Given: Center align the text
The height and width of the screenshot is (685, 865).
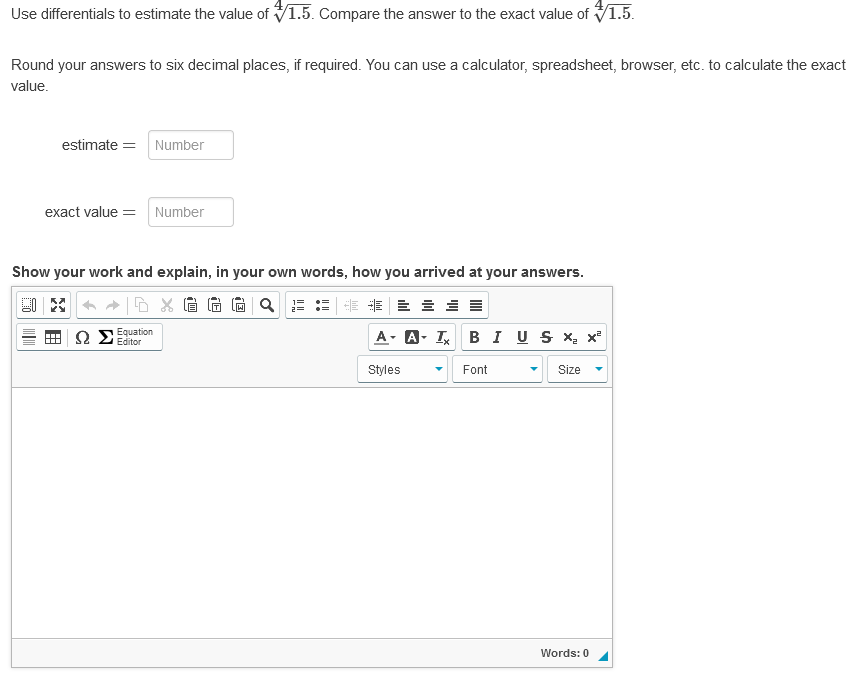Looking at the screenshot, I should (x=428, y=305).
